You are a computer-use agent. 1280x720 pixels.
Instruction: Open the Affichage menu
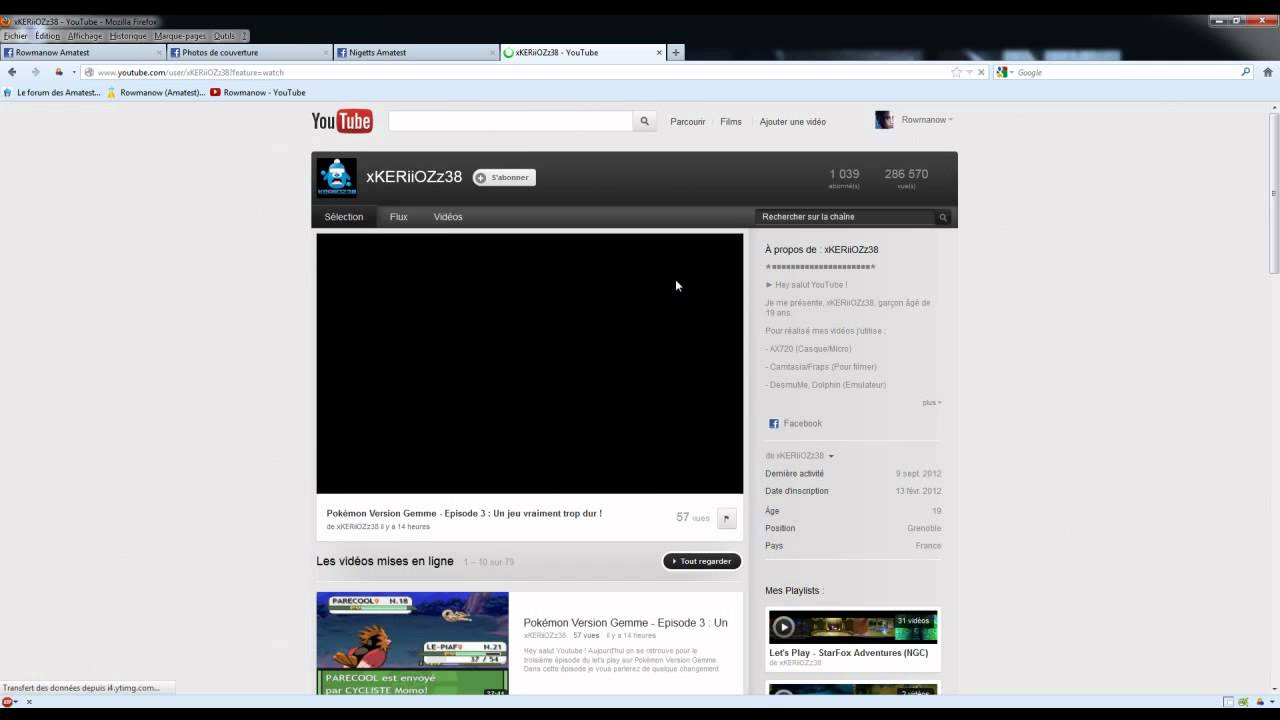pos(85,36)
